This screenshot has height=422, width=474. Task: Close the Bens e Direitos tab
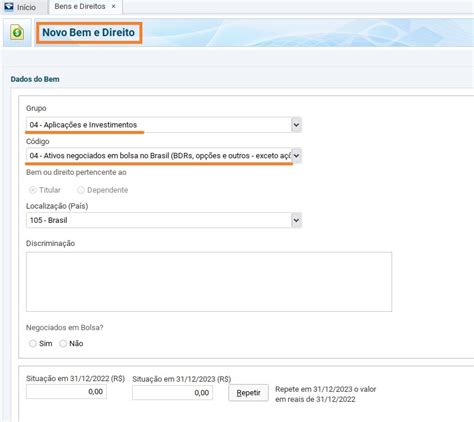click(114, 6)
